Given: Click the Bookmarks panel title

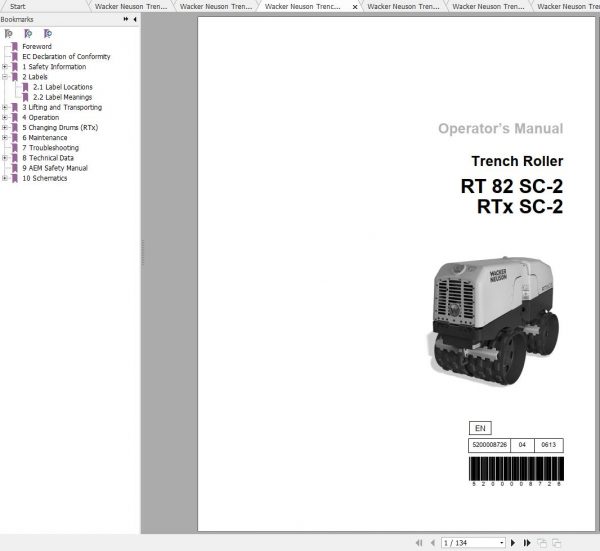Looking at the screenshot, I should [17, 19].
